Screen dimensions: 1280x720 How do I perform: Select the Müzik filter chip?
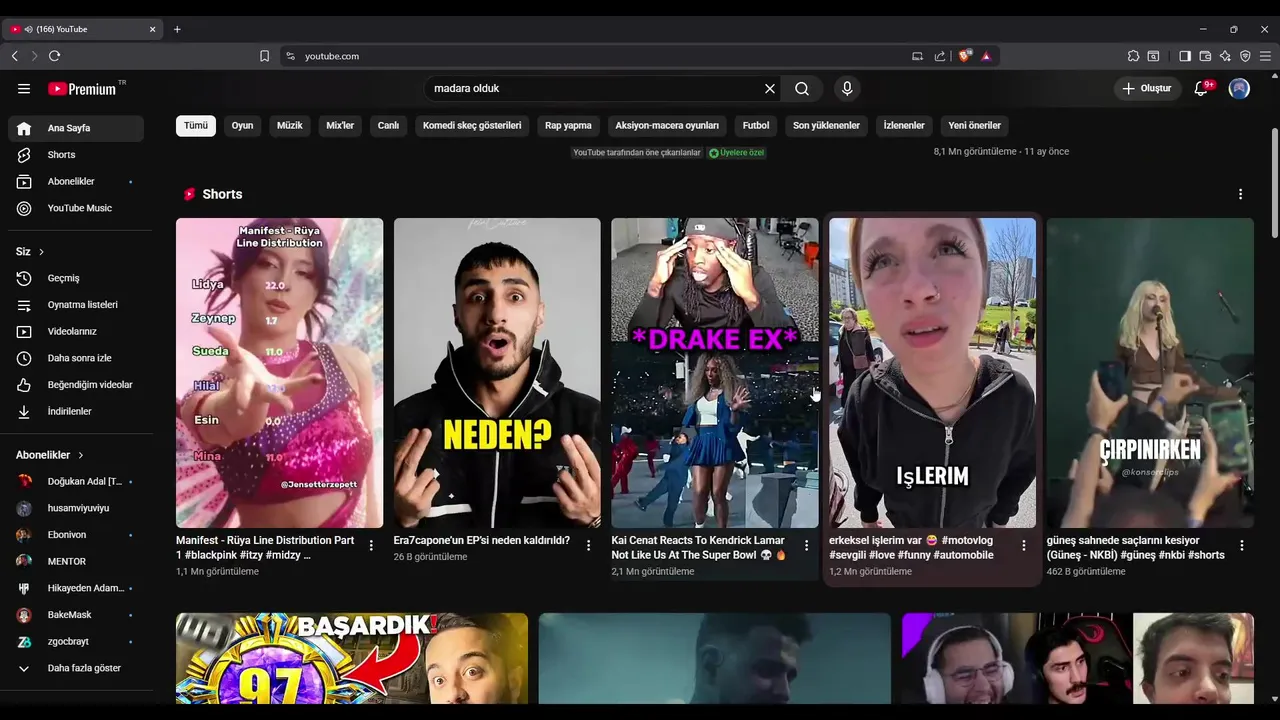click(290, 126)
